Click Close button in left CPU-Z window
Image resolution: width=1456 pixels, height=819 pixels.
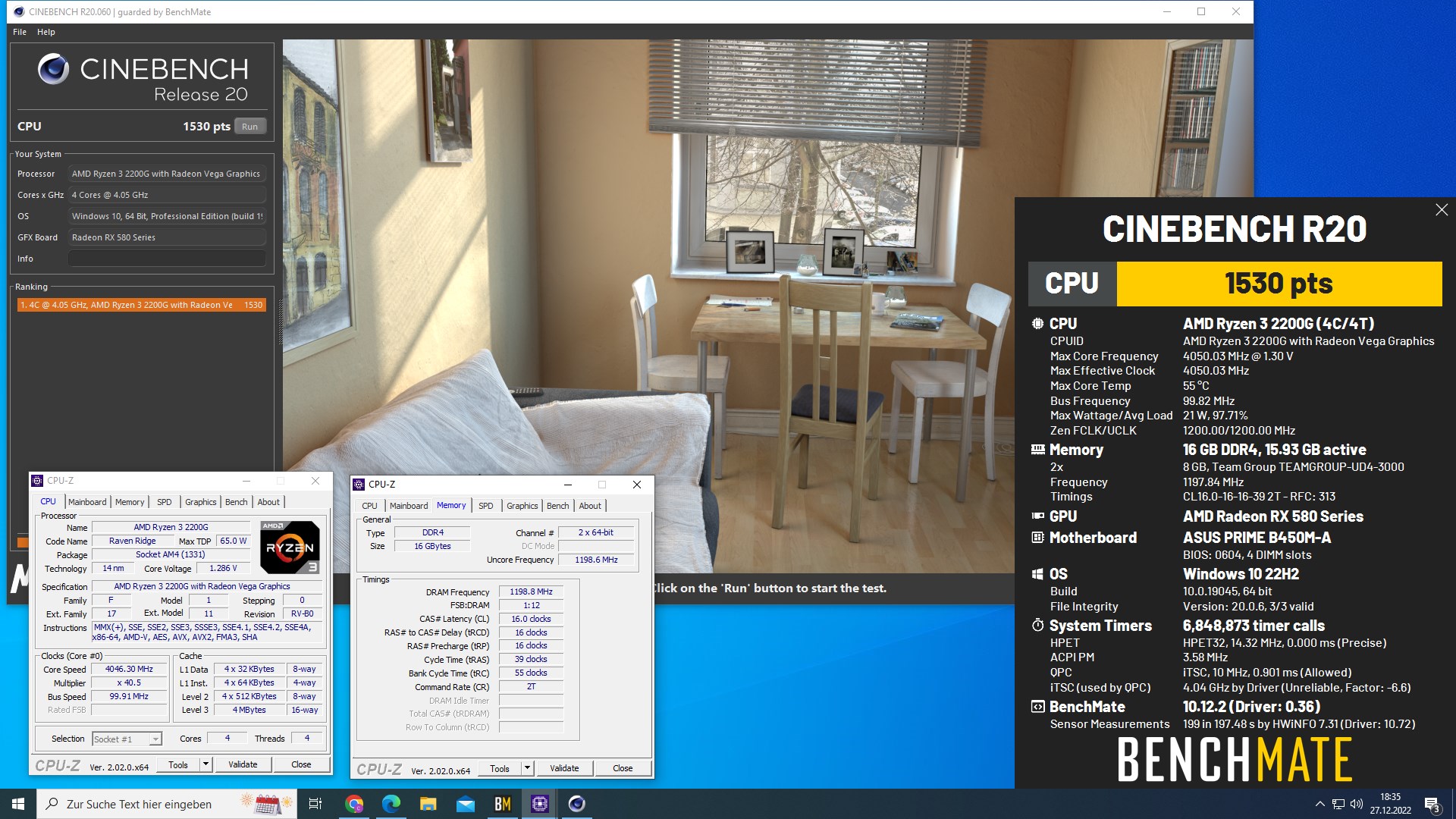(301, 764)
